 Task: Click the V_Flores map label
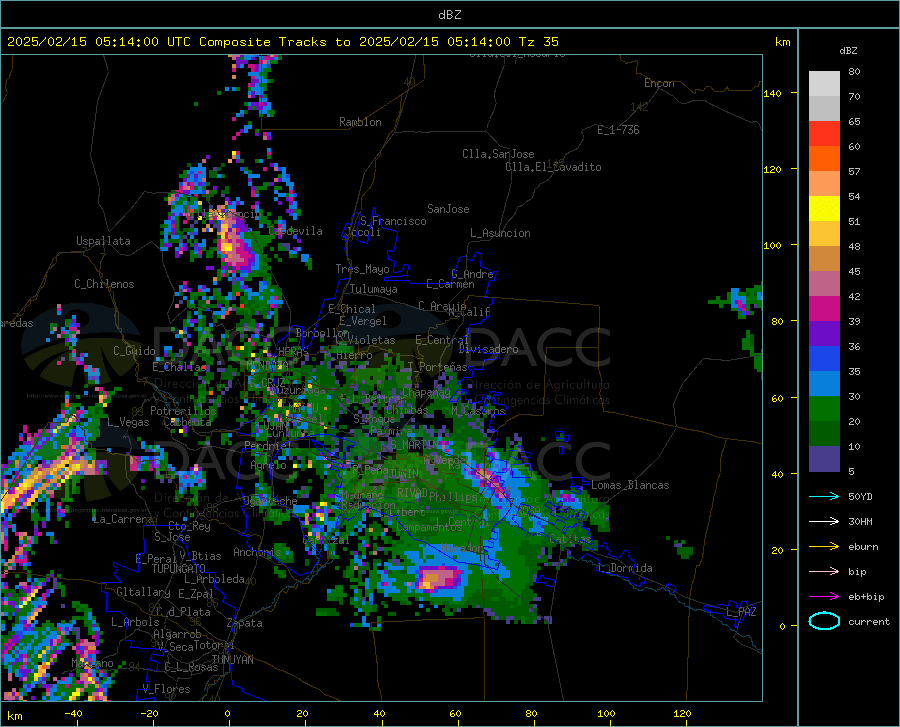[166, 689]
